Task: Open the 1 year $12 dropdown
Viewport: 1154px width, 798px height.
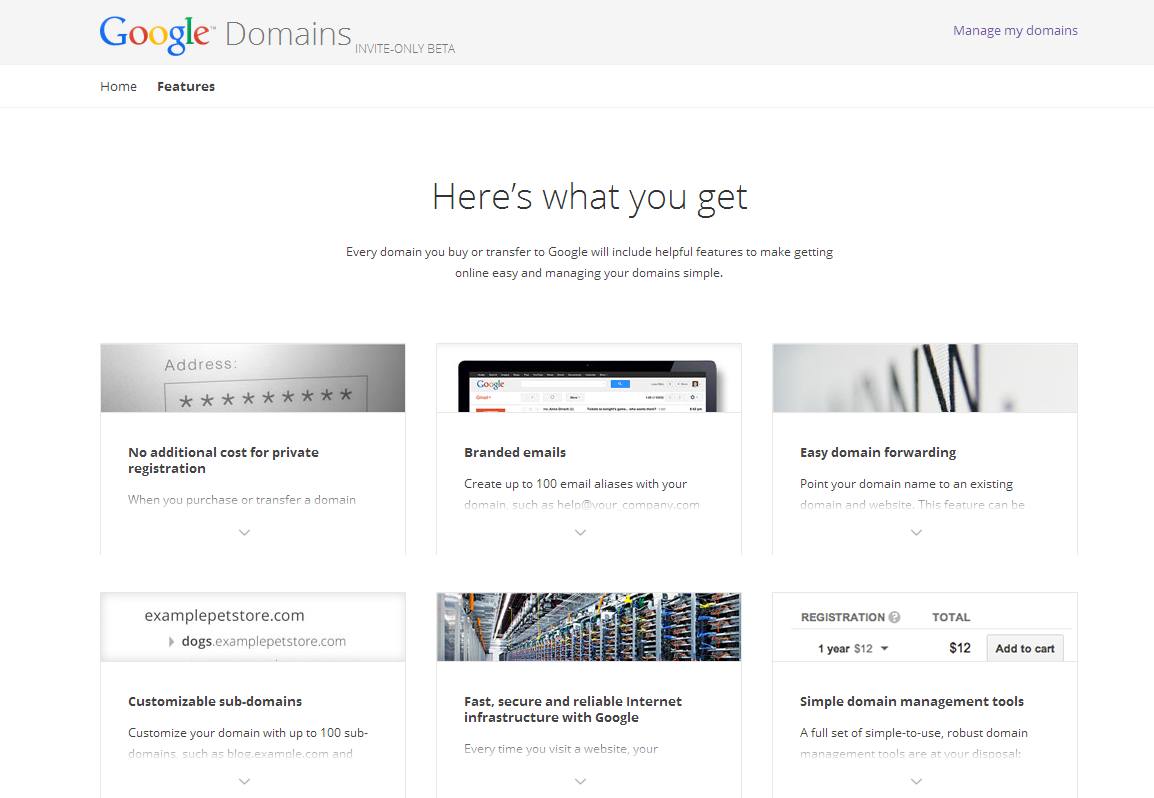Action: click(853, 648)
